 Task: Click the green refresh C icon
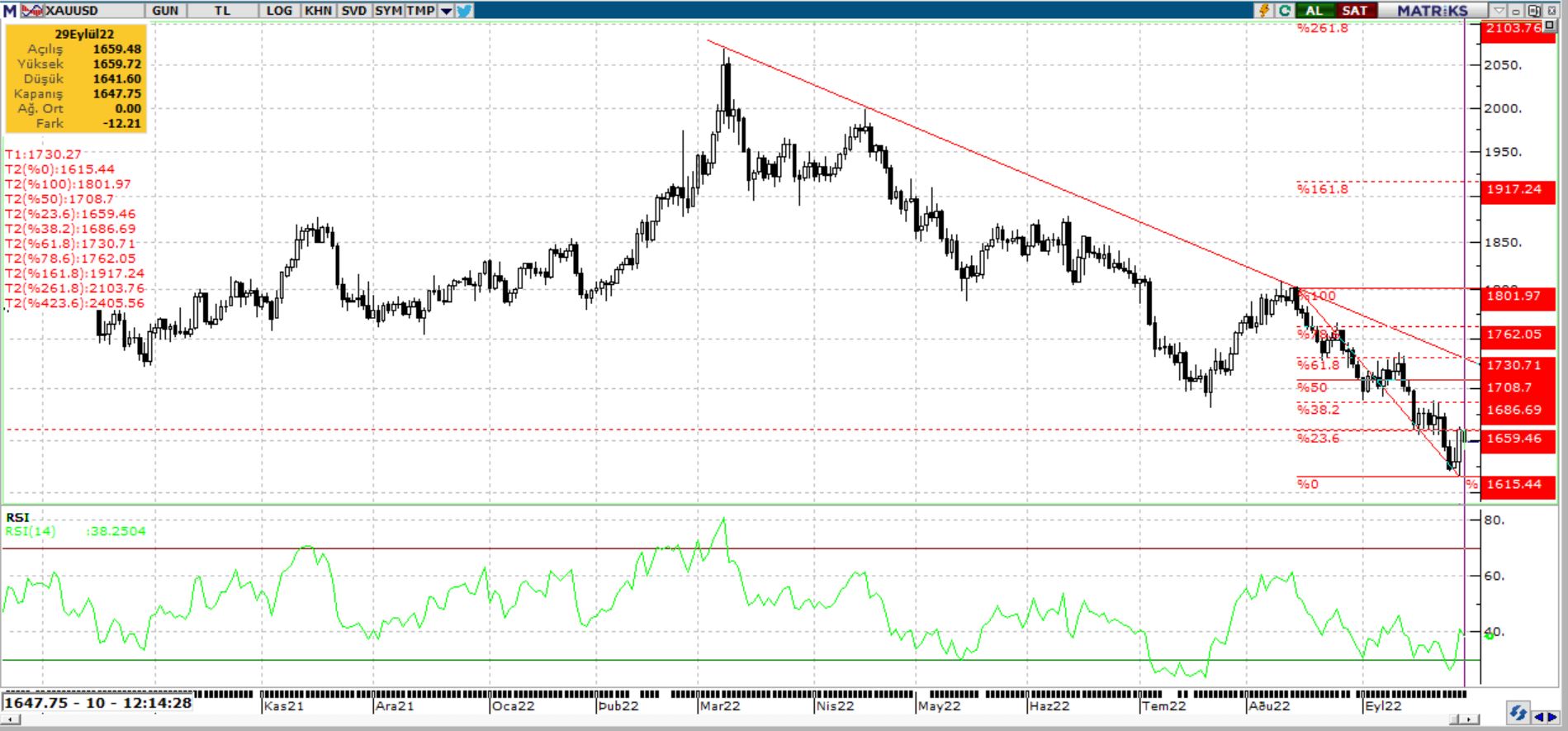click(x=1285, y=11)
